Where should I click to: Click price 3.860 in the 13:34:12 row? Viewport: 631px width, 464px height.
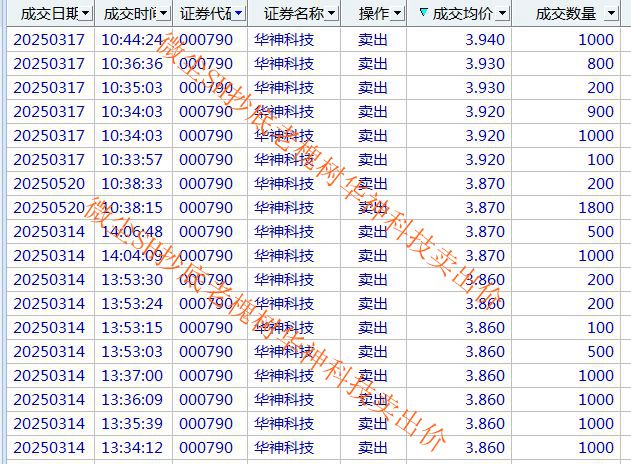(x=485, y=448)
